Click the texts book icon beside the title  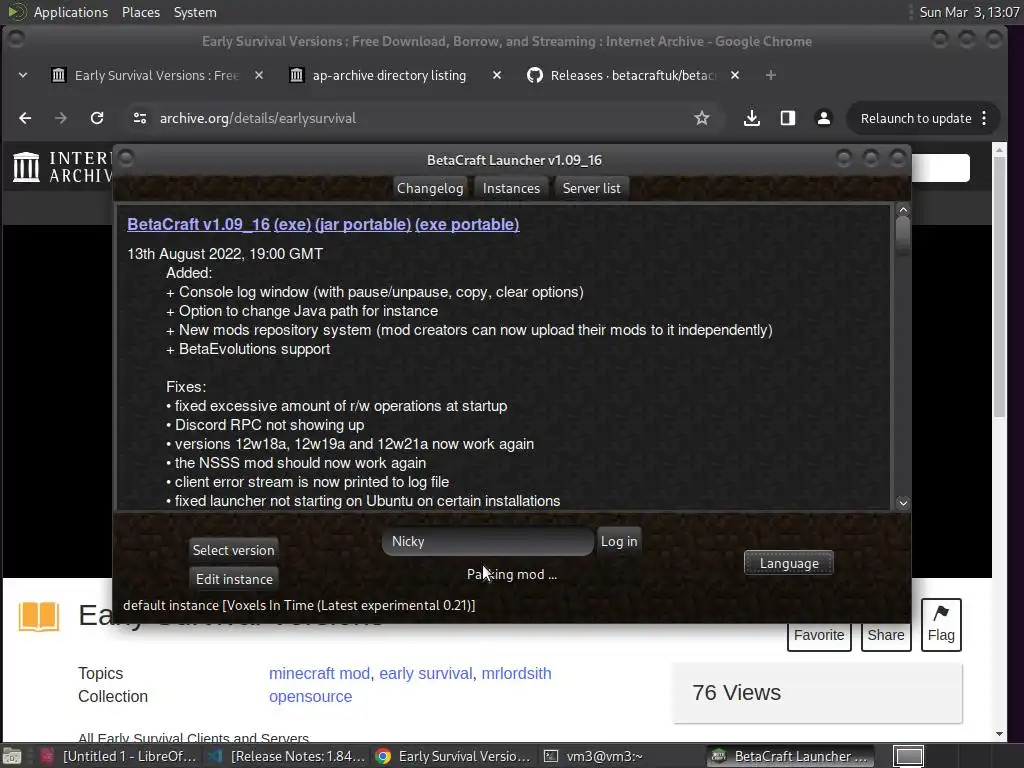tap(39, 616)
